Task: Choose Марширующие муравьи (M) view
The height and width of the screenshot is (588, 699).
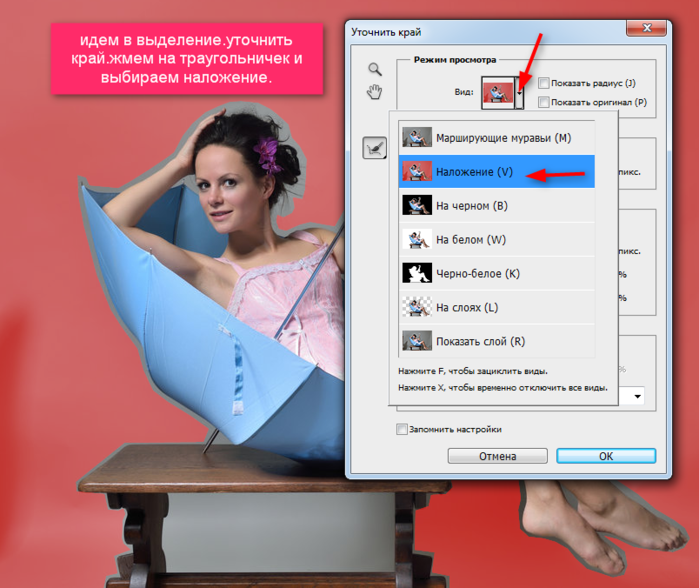Action: point(497,138)
